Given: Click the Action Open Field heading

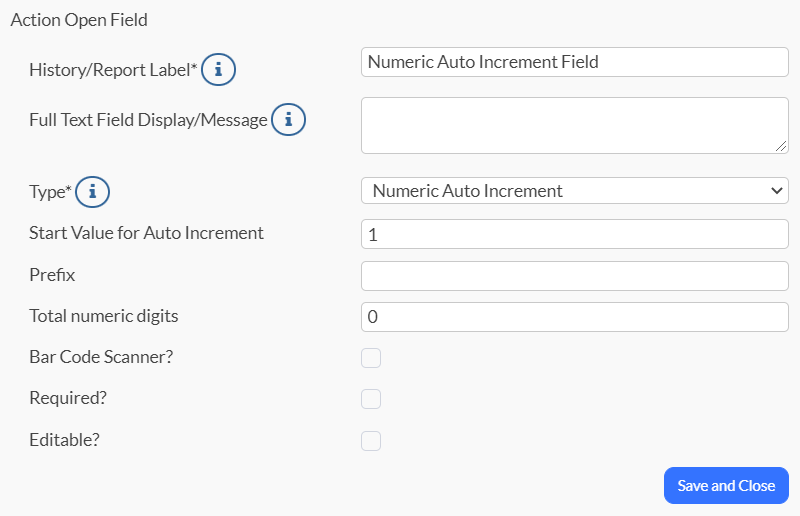Looking at the screenshot, I should pos(79,20).
